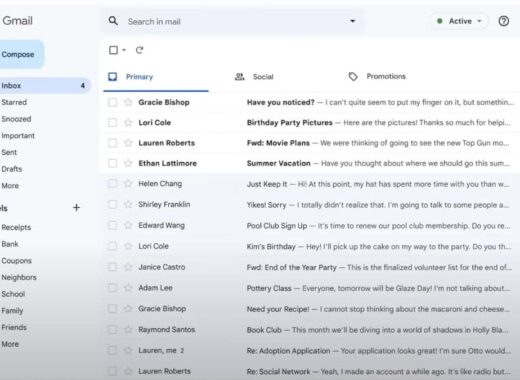The height and width of the screenshot is (380, 520).
Task: Add a new label with plus icon
Action: coord(76,207)
